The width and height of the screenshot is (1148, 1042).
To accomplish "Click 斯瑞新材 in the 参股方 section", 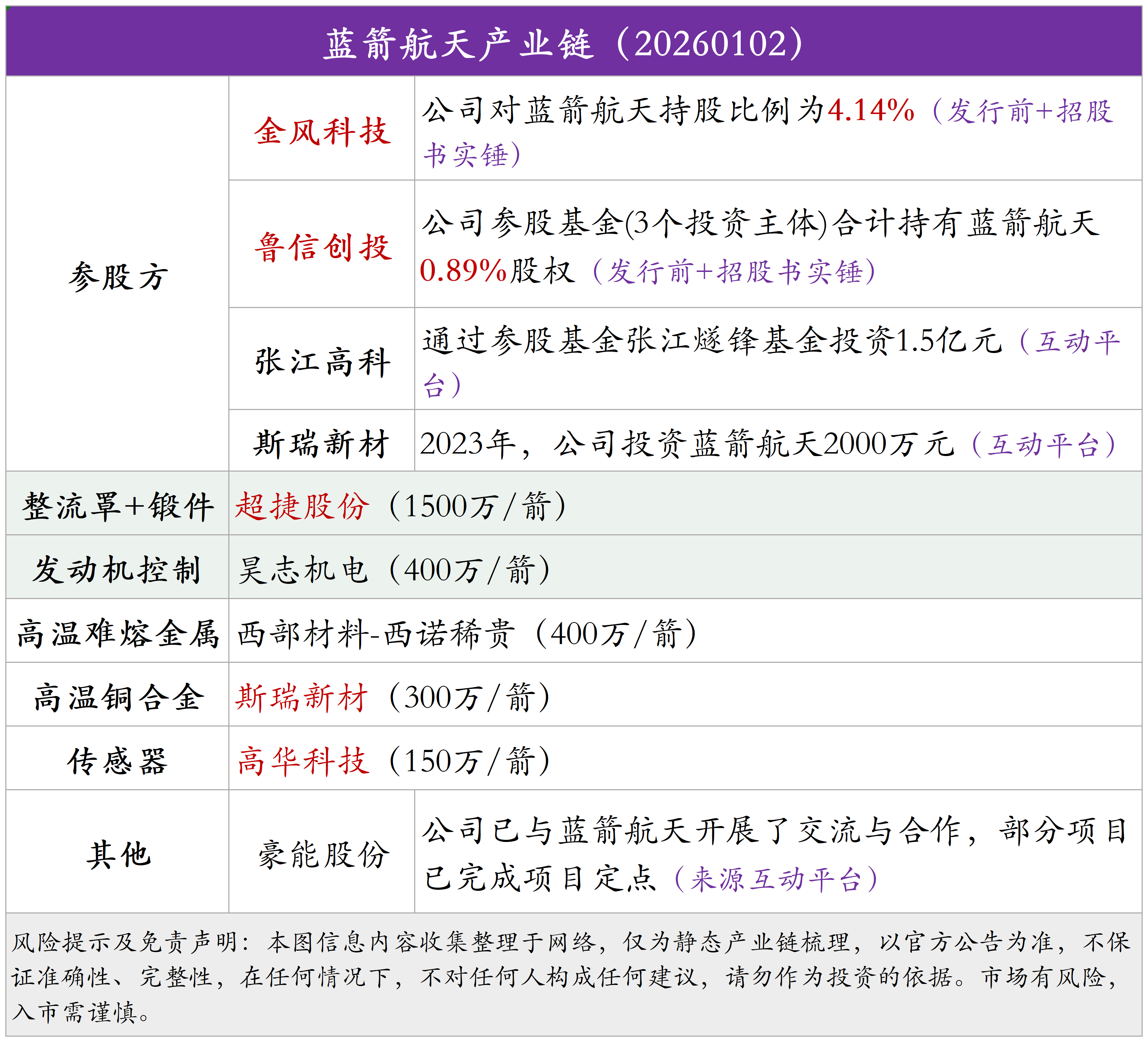I will click(322, 444).
